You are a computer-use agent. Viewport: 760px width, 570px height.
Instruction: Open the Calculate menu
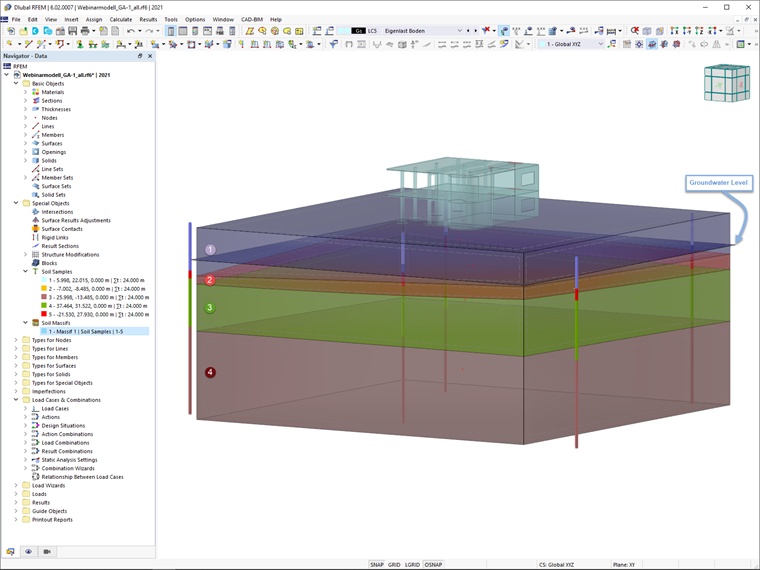tap(120, 19)
